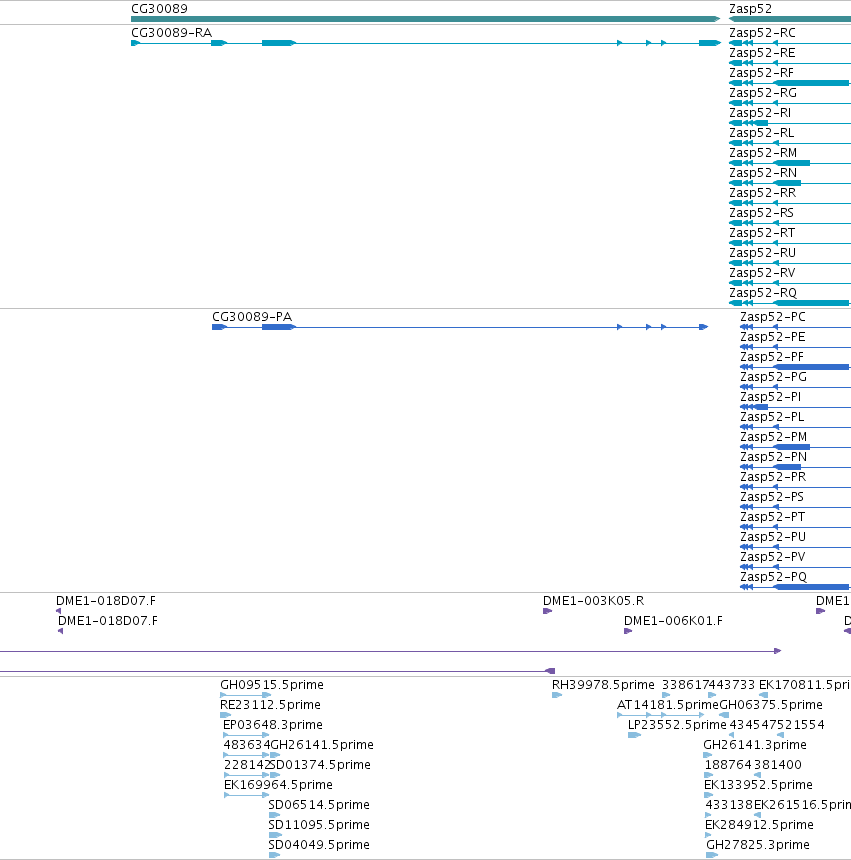The width and height of the screenshot is (851, 860).
Task: Select the Zasp52-RS transcript label
Action: [761, 213]
